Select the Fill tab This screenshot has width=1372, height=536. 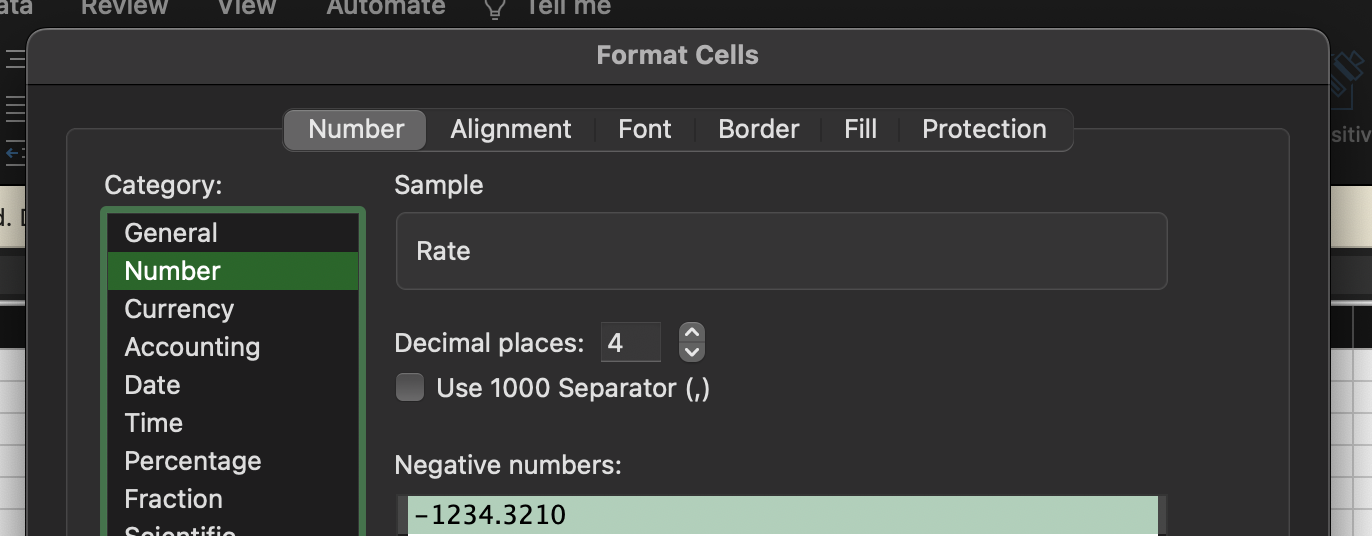pyautogui.click(x=860, y=129)
